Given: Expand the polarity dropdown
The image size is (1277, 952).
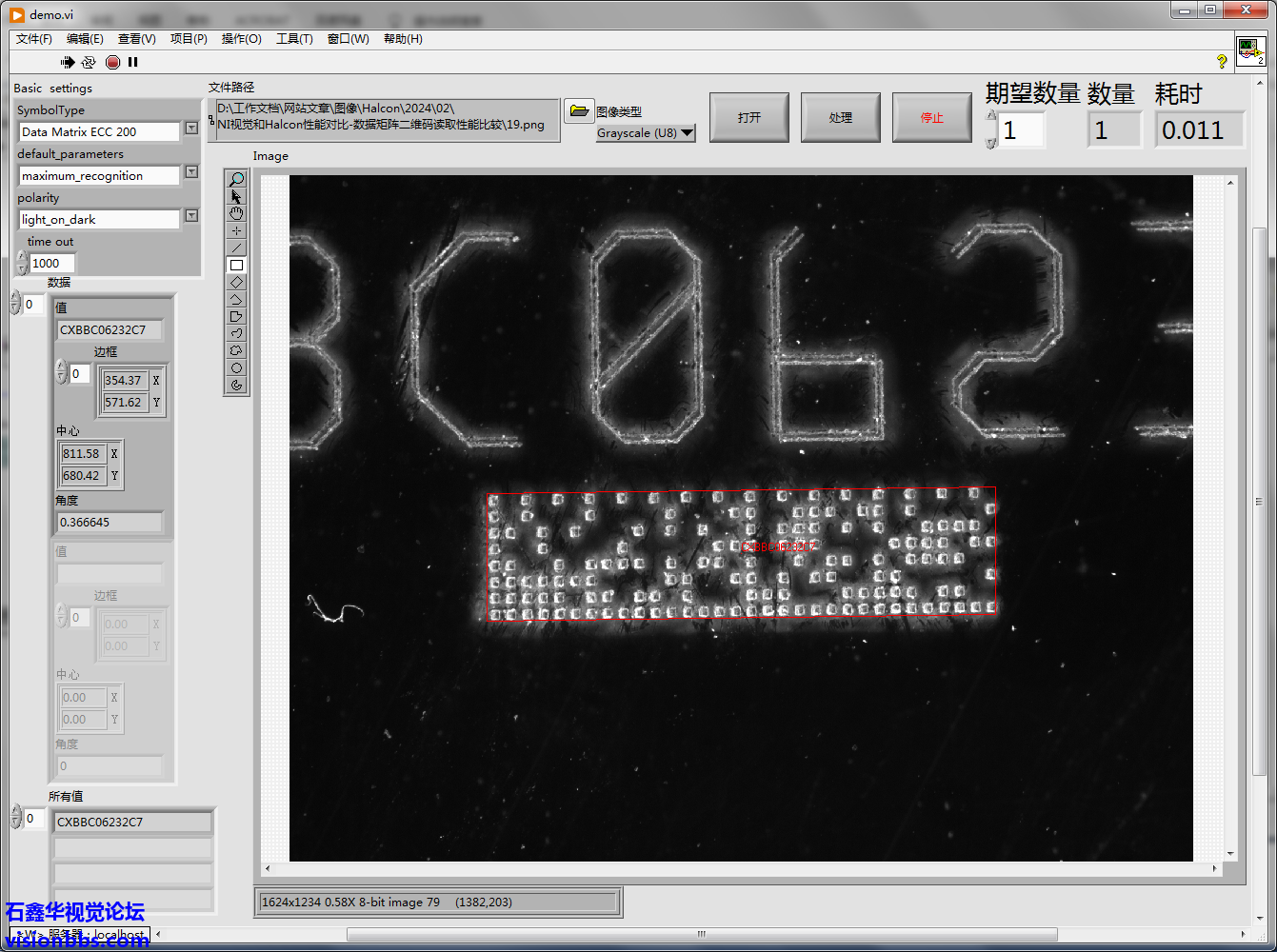Looking at the screenshot, I should (191, 216).
